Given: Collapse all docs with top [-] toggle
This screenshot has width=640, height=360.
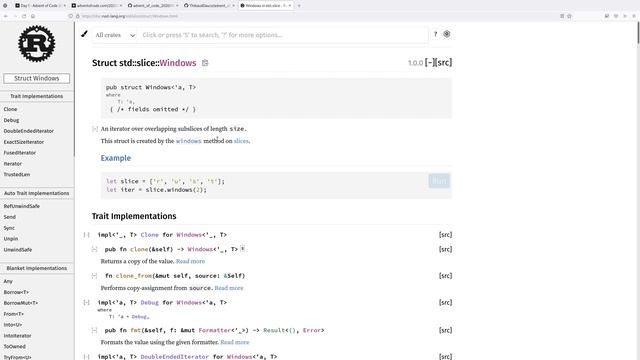Looking at the screenshot, I should (430, 62).
